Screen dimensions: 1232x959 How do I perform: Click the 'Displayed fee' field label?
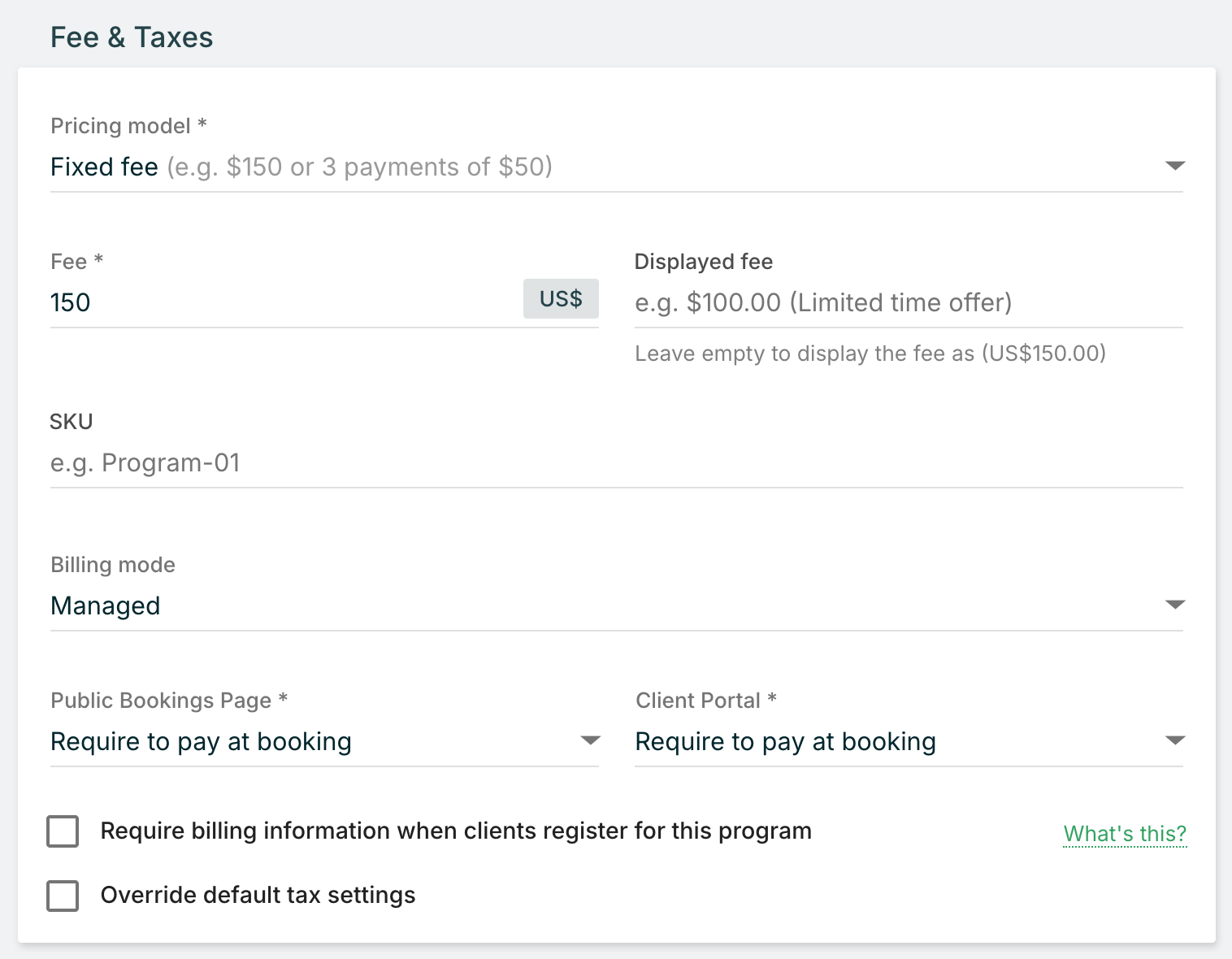[x=703, y=262]
